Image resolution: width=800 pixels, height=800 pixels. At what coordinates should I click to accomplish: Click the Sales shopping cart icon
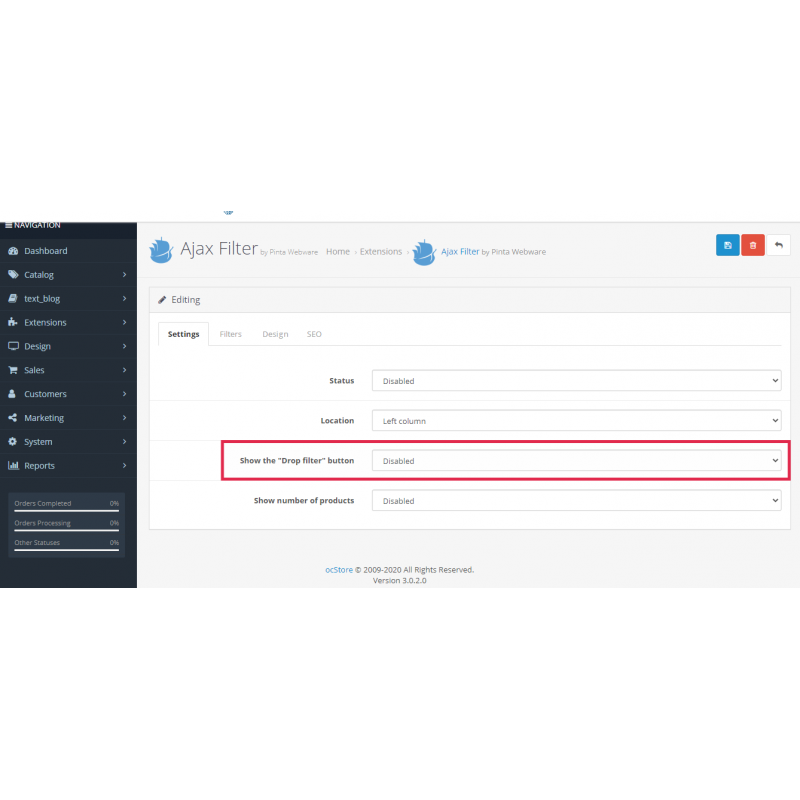tap(13, 370)
